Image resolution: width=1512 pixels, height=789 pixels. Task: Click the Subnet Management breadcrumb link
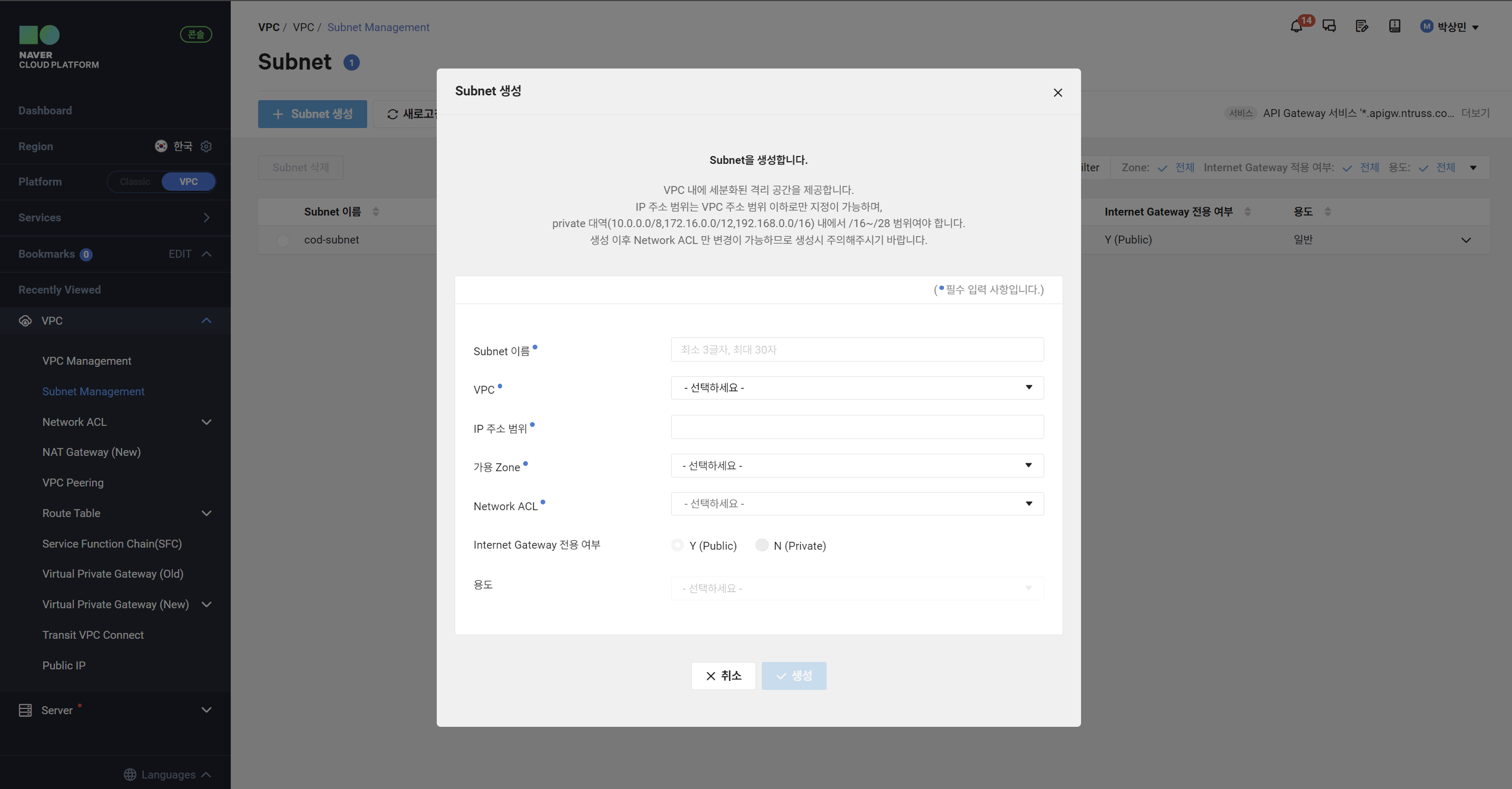[378, 27]
